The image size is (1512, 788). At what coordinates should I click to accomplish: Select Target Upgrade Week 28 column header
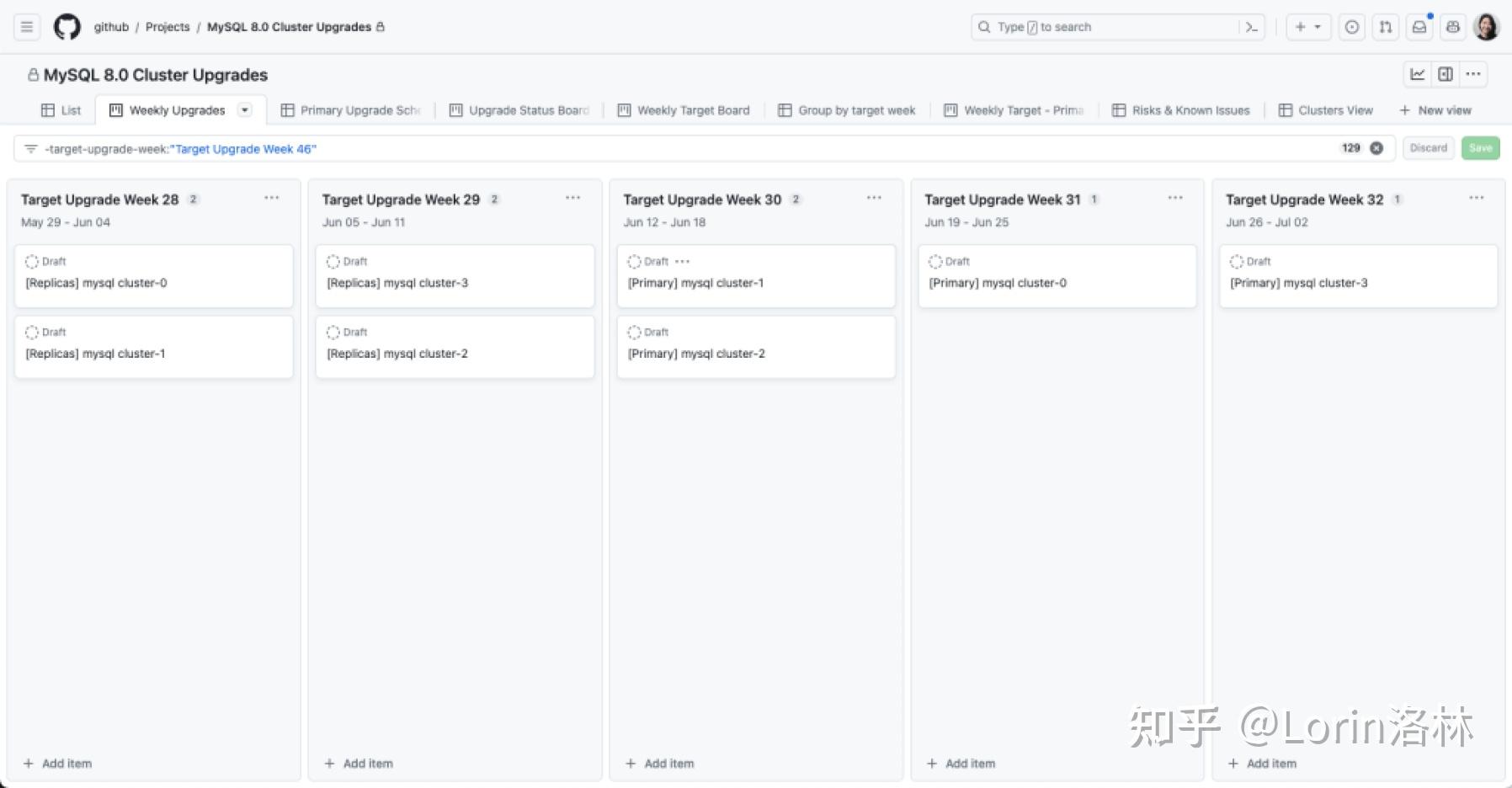pyautogui.click(x=100, y=200)
